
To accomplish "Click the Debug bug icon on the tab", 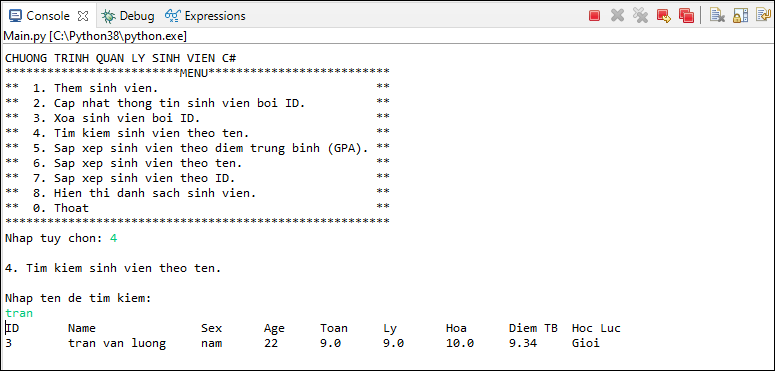I will (109, 16).
